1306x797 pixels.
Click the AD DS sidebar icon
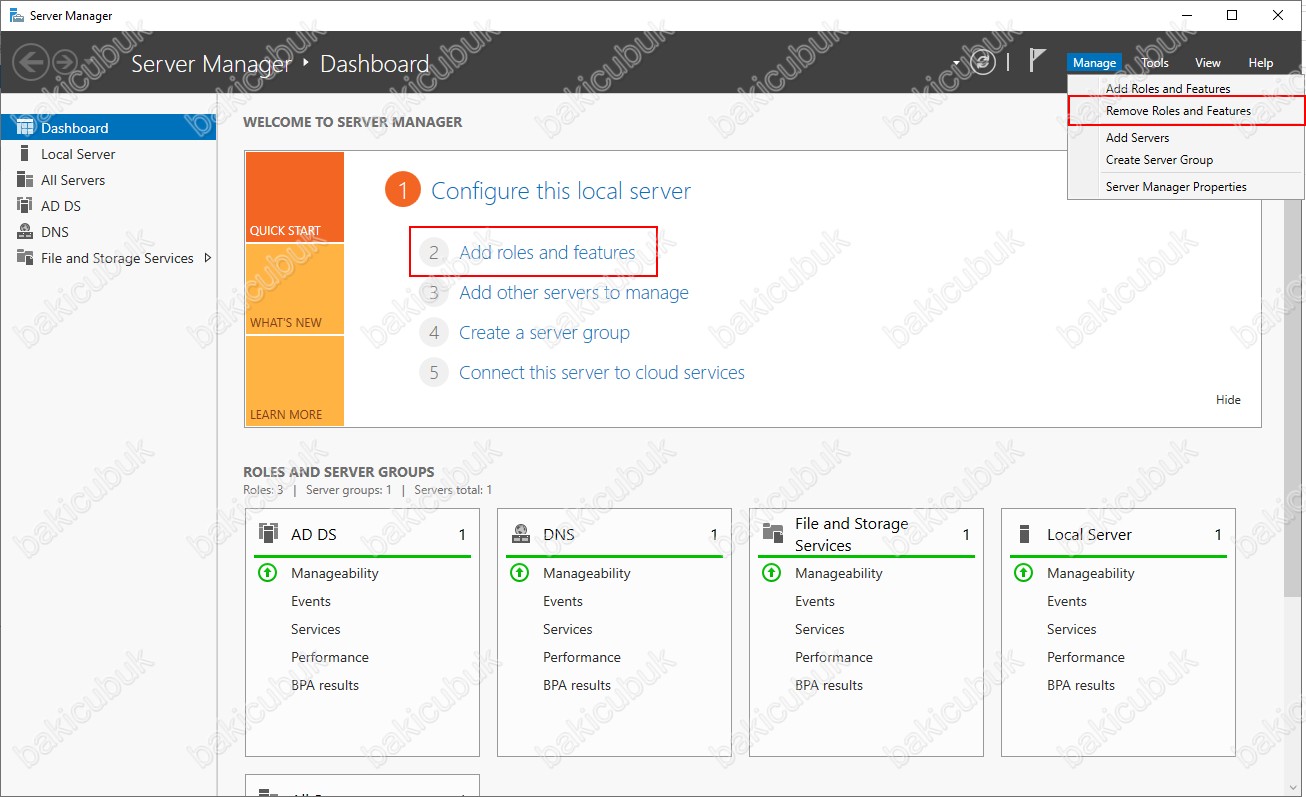coord(25,206)
